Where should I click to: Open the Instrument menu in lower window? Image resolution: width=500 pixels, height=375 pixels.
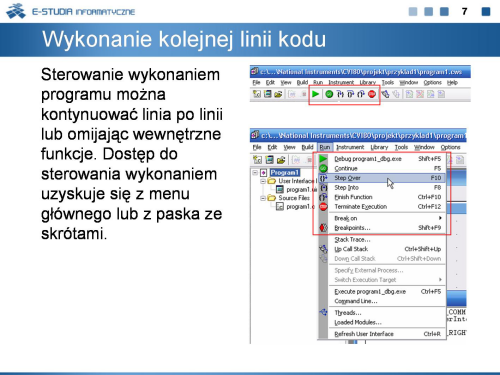(350, 147)
